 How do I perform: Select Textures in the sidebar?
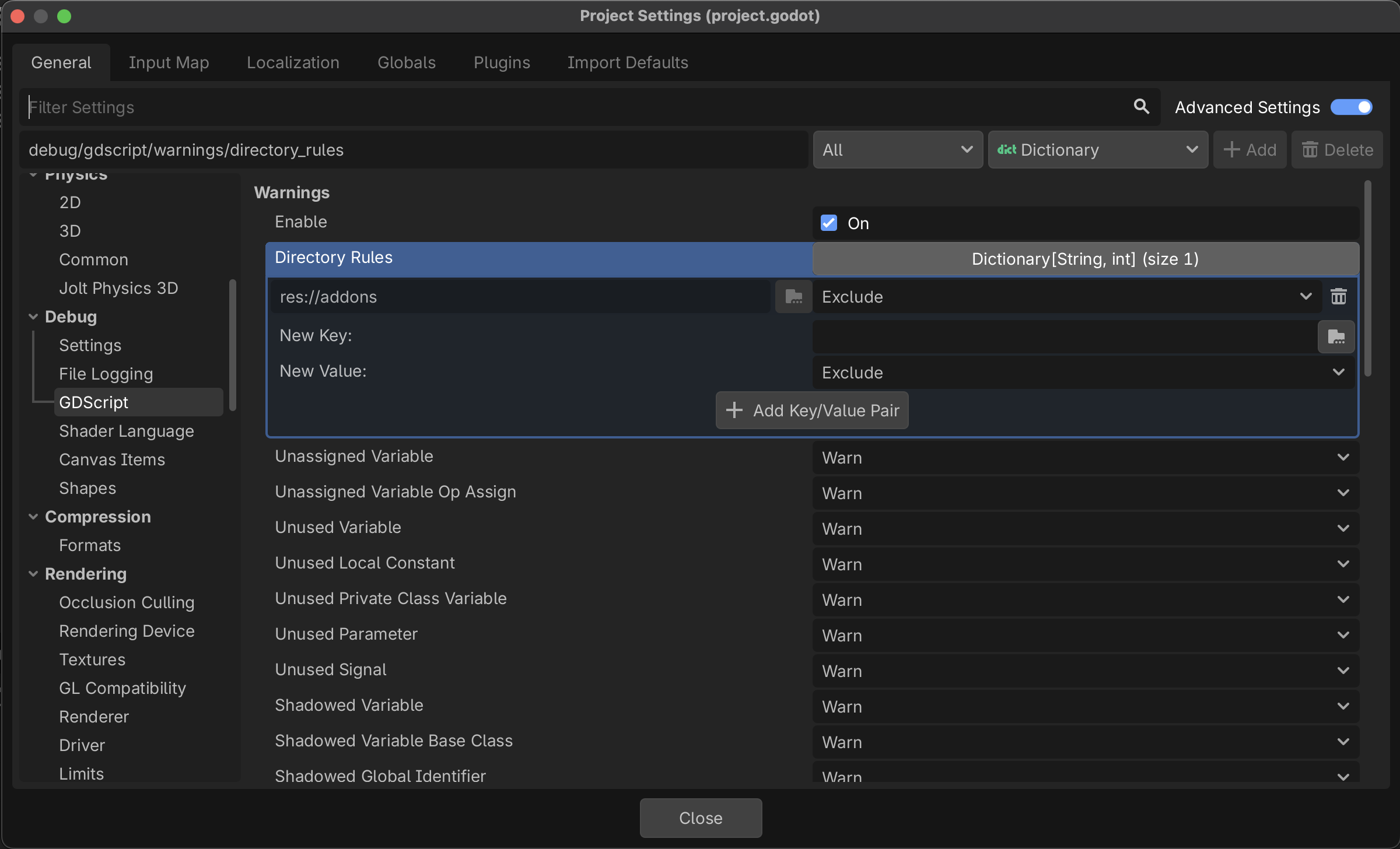(92, 659)
